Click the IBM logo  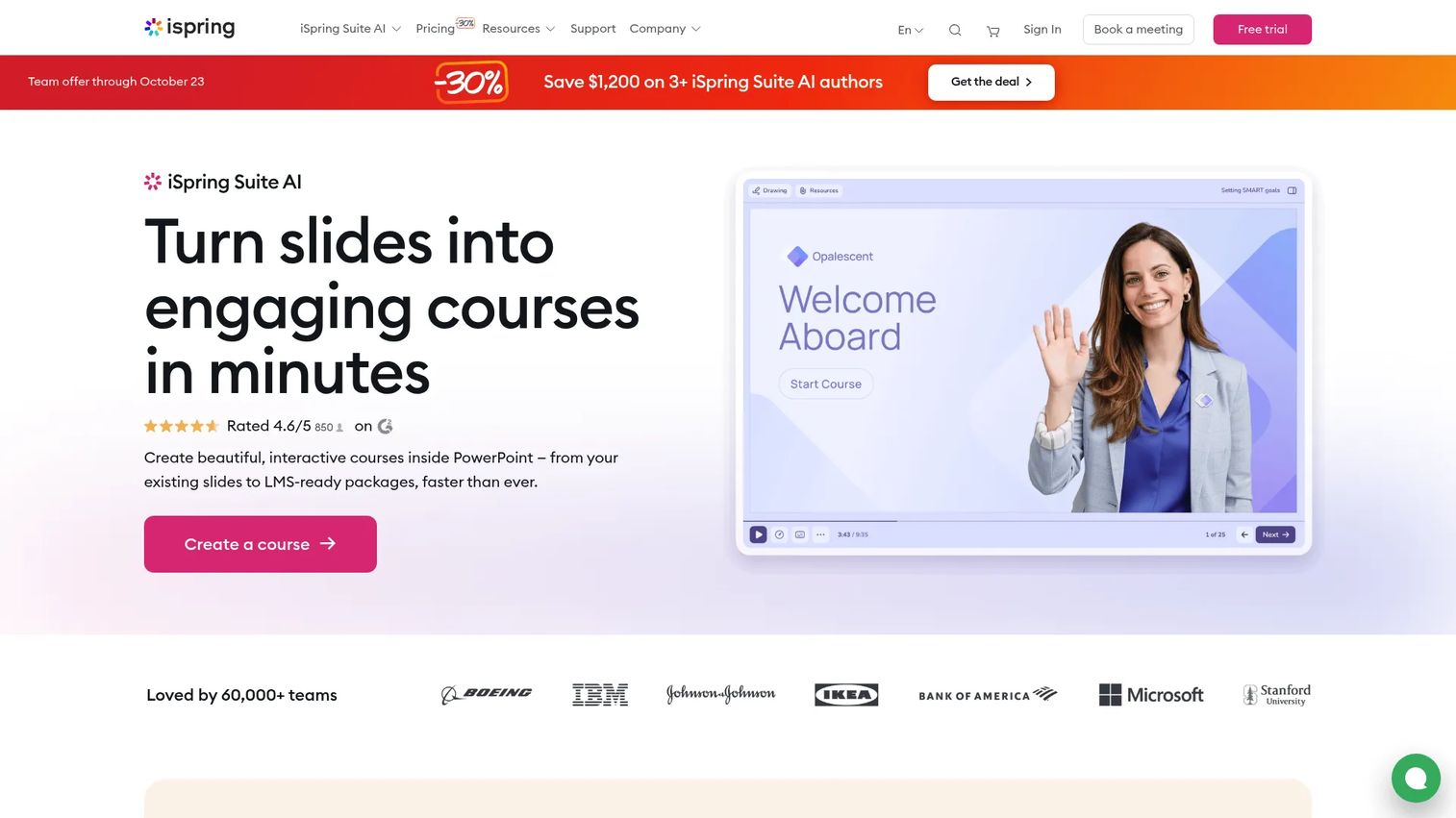click(x=600, y=694)
